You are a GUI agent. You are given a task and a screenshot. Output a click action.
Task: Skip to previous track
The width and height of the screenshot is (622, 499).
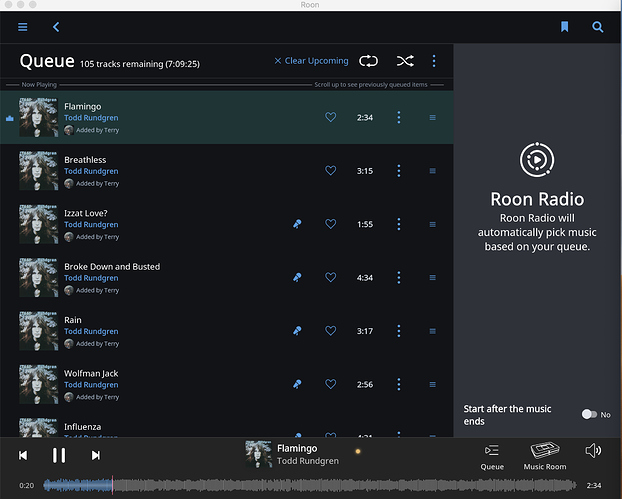point(23,455)
